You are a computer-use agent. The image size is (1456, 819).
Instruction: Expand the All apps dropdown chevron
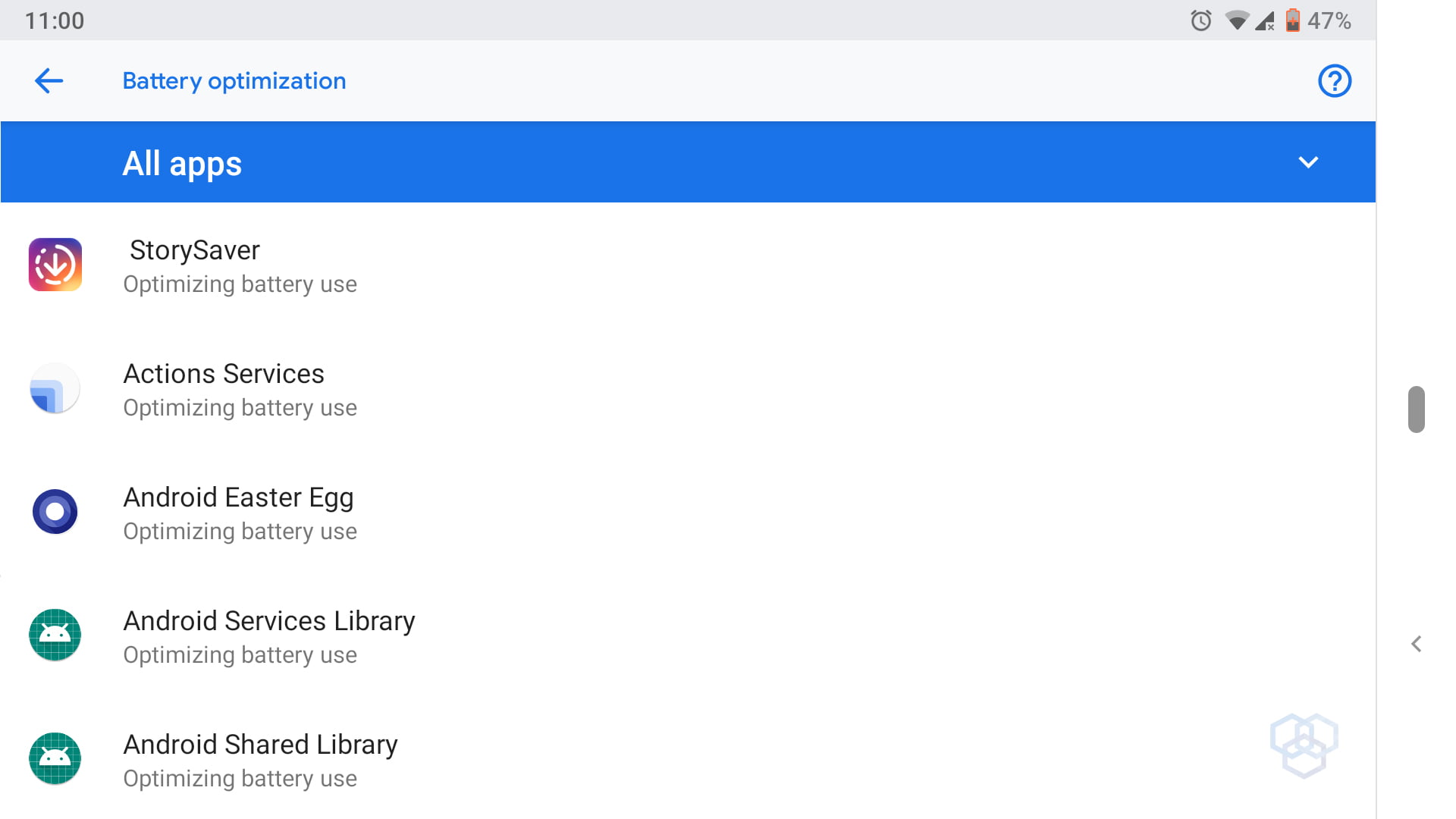point(1308,162)
